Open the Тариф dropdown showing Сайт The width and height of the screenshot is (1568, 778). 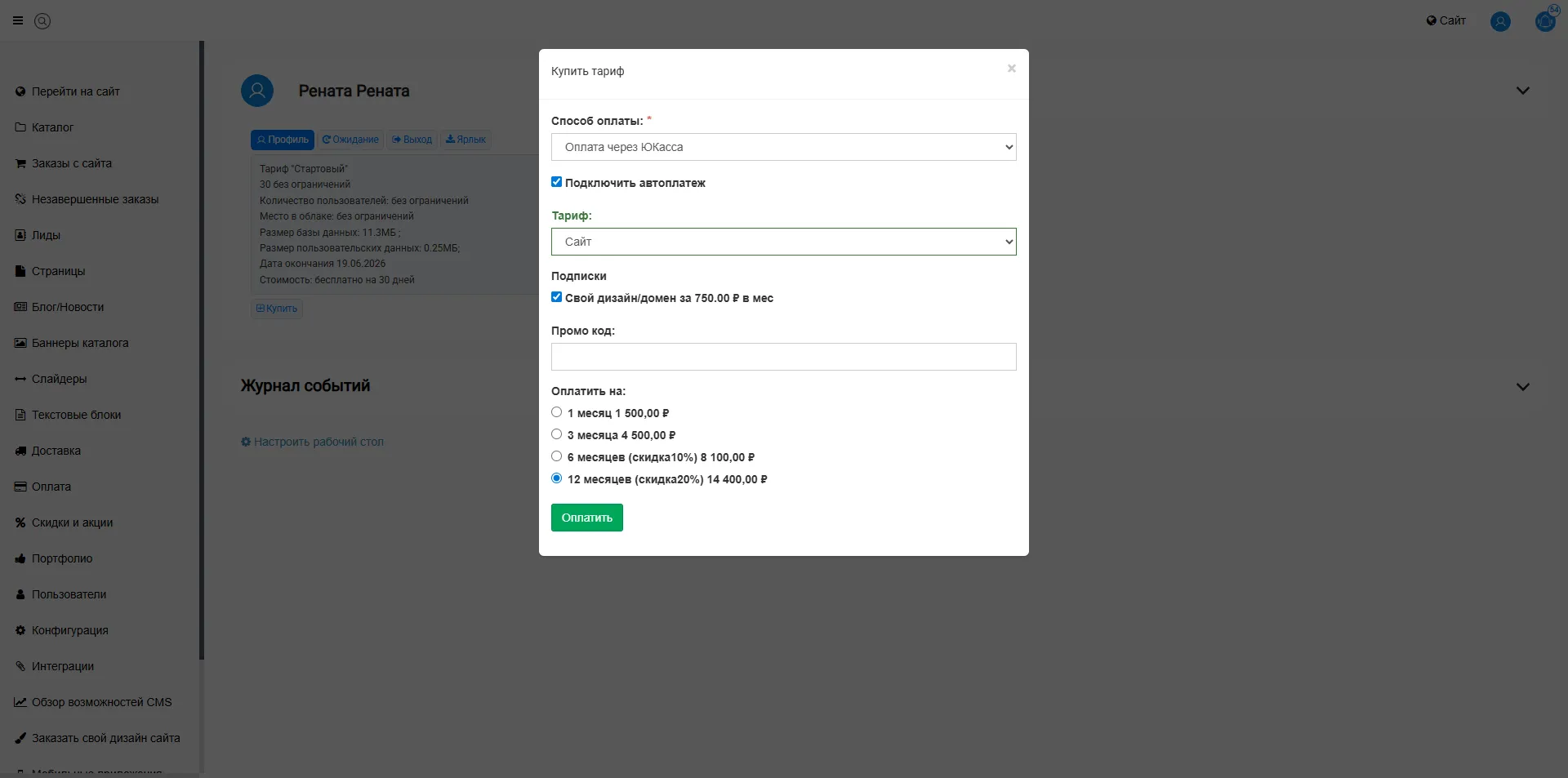tap(784, 242)
